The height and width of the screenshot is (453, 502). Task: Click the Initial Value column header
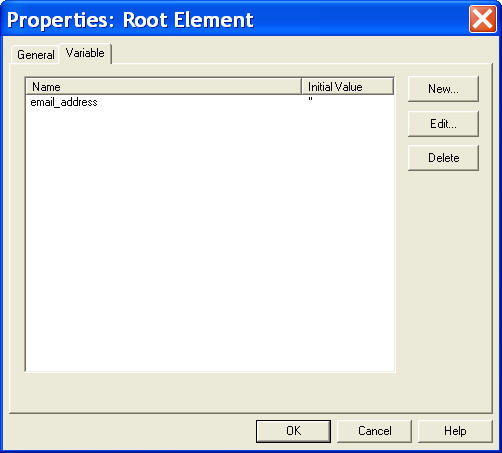coord(347,87)
